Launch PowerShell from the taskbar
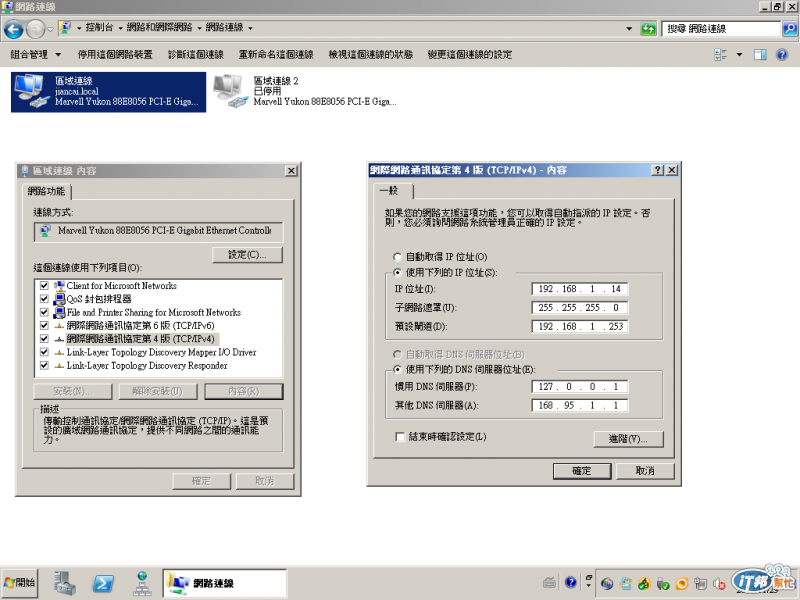Screen dimensions: 800x600 coord(103,583)
